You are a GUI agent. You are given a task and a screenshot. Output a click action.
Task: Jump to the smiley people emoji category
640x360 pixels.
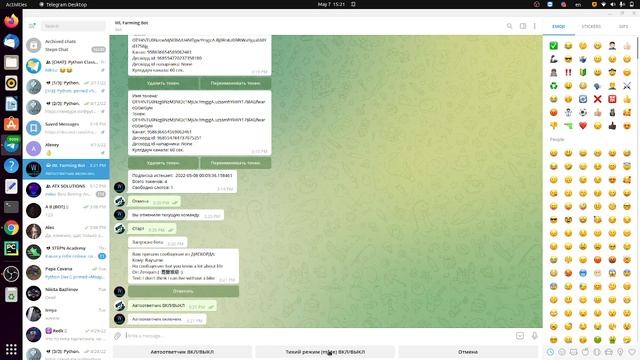pyautogui.click(x=562, y=352)
